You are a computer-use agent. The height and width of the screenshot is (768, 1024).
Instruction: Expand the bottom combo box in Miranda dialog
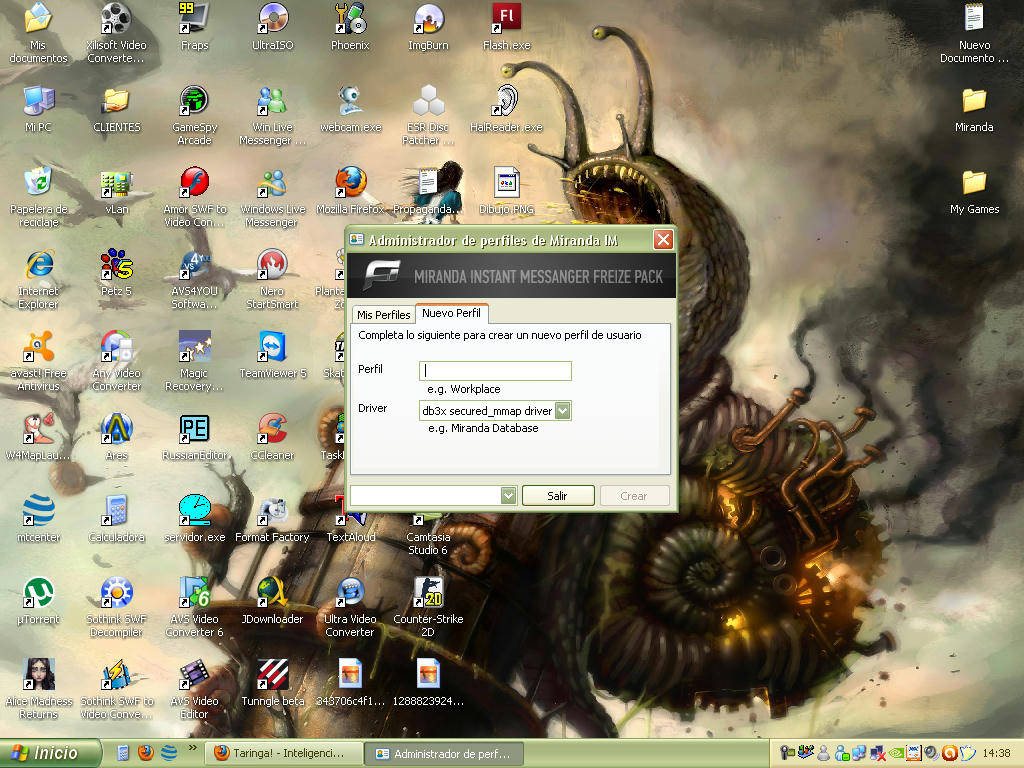tap(508, 496)
